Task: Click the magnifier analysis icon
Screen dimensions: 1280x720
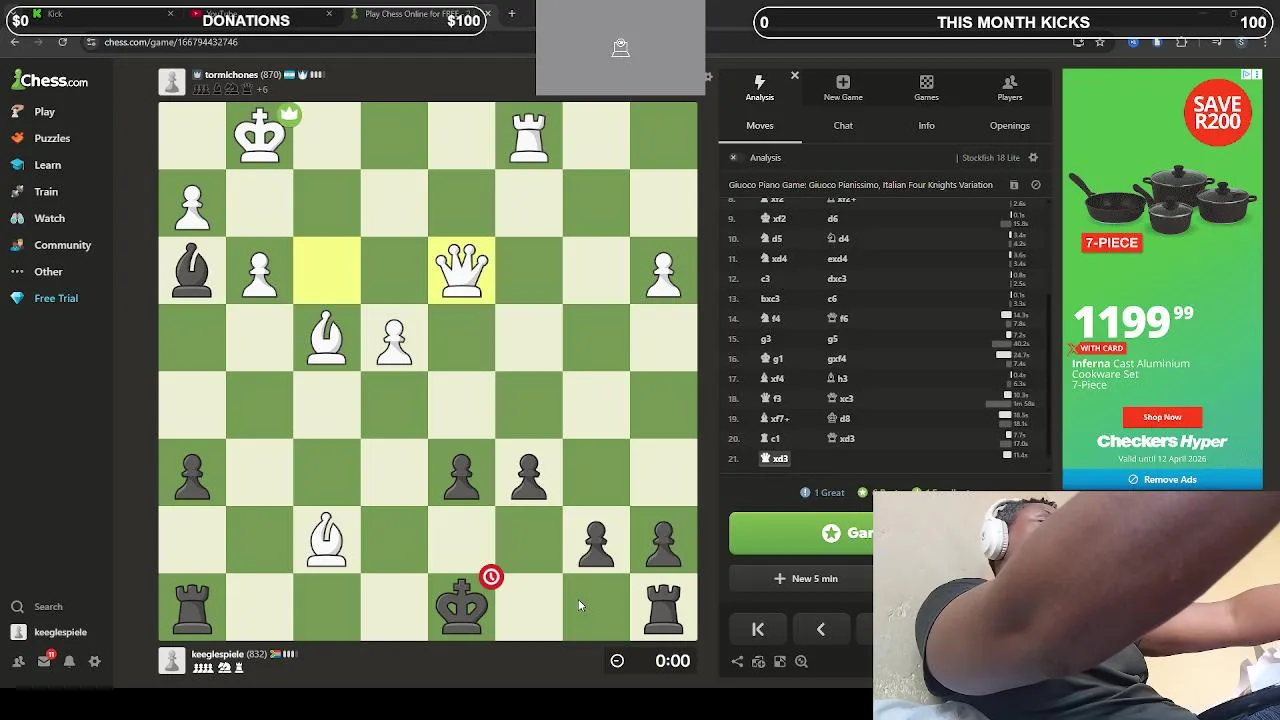Action: click(801, 661)
